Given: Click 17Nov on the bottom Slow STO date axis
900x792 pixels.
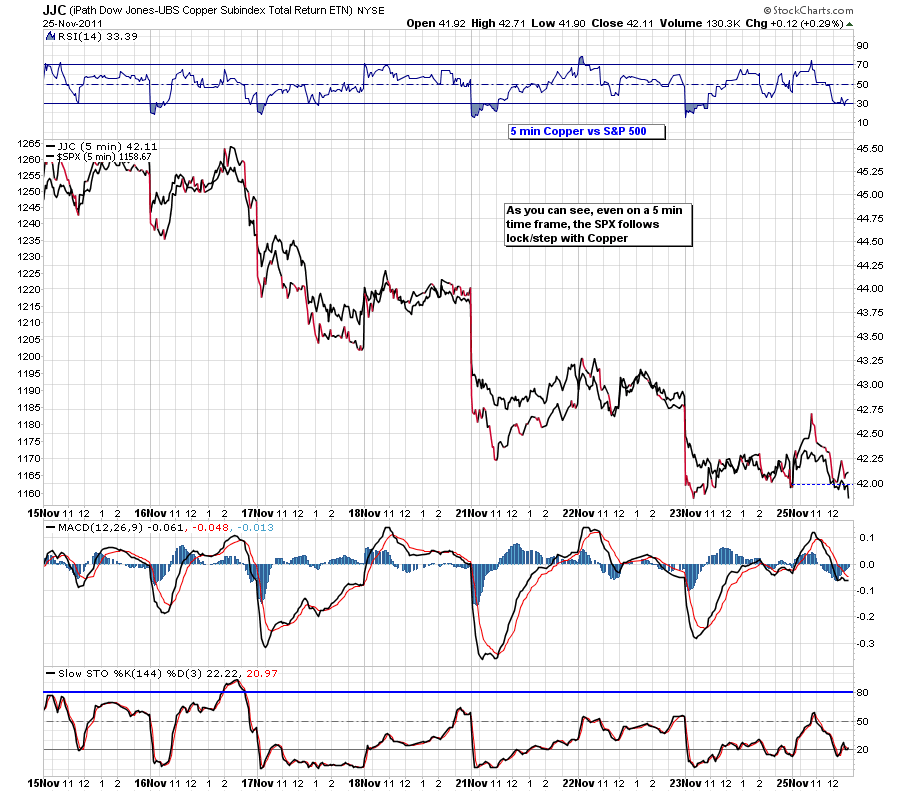Looking at the screenshot, I should point(257,783).
